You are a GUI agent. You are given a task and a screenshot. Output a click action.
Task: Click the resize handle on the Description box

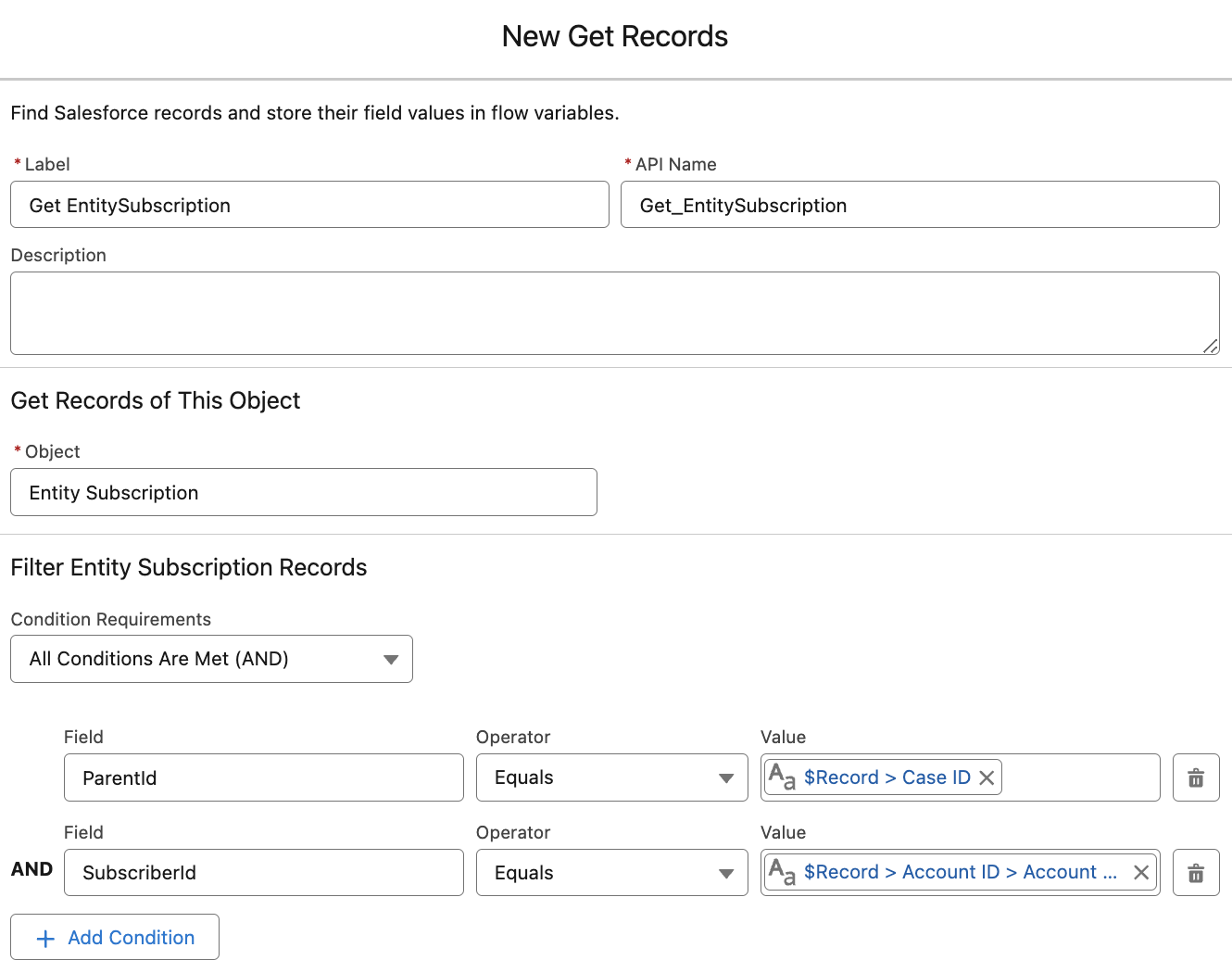point(1211,347)
